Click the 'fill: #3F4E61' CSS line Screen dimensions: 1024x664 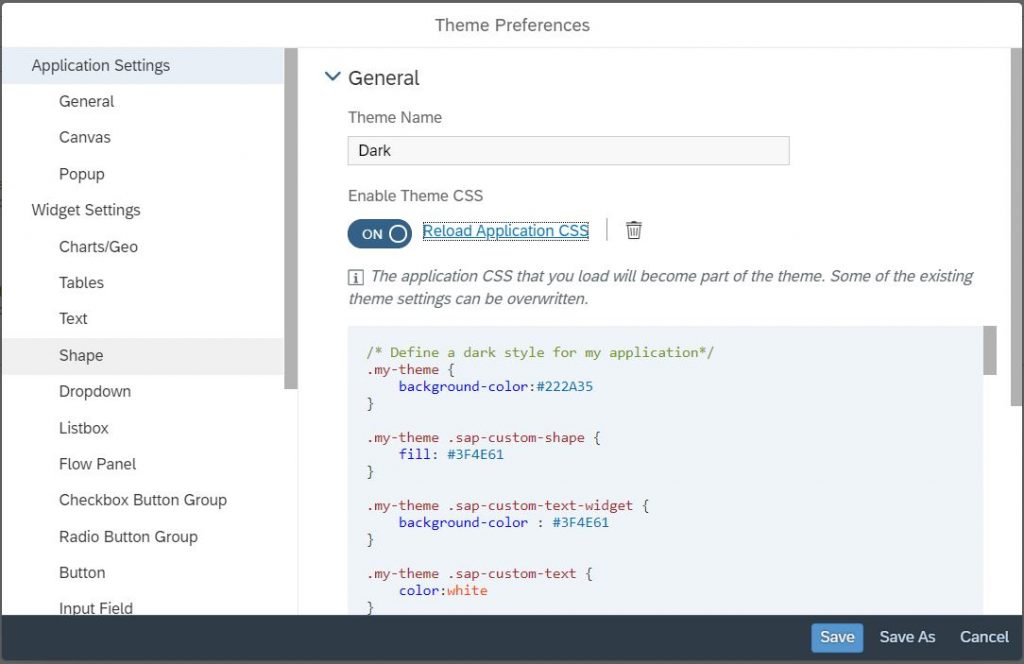coord(451,454)
